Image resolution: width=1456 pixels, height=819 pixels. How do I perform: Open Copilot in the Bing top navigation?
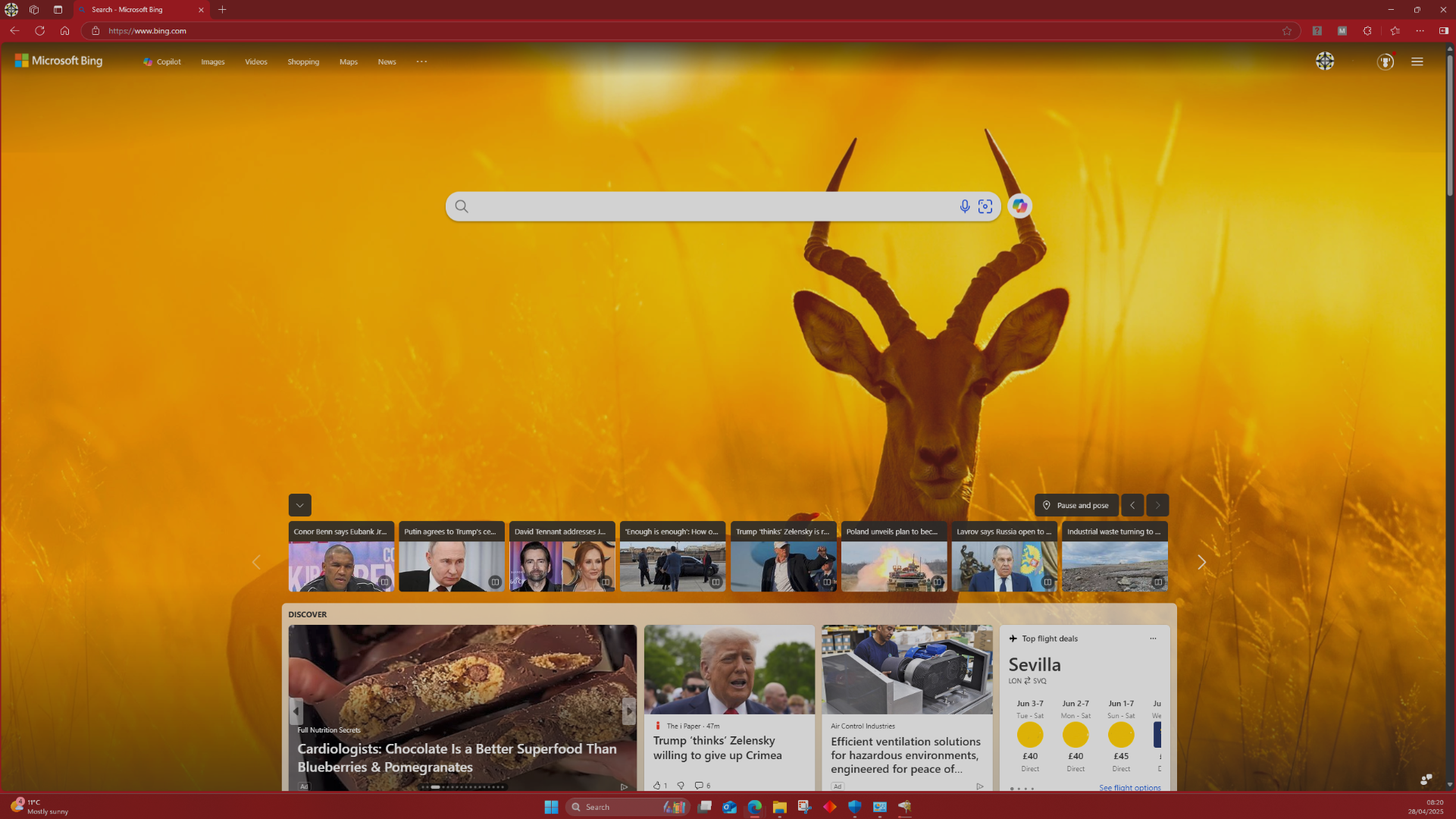(x=162, y=62)
